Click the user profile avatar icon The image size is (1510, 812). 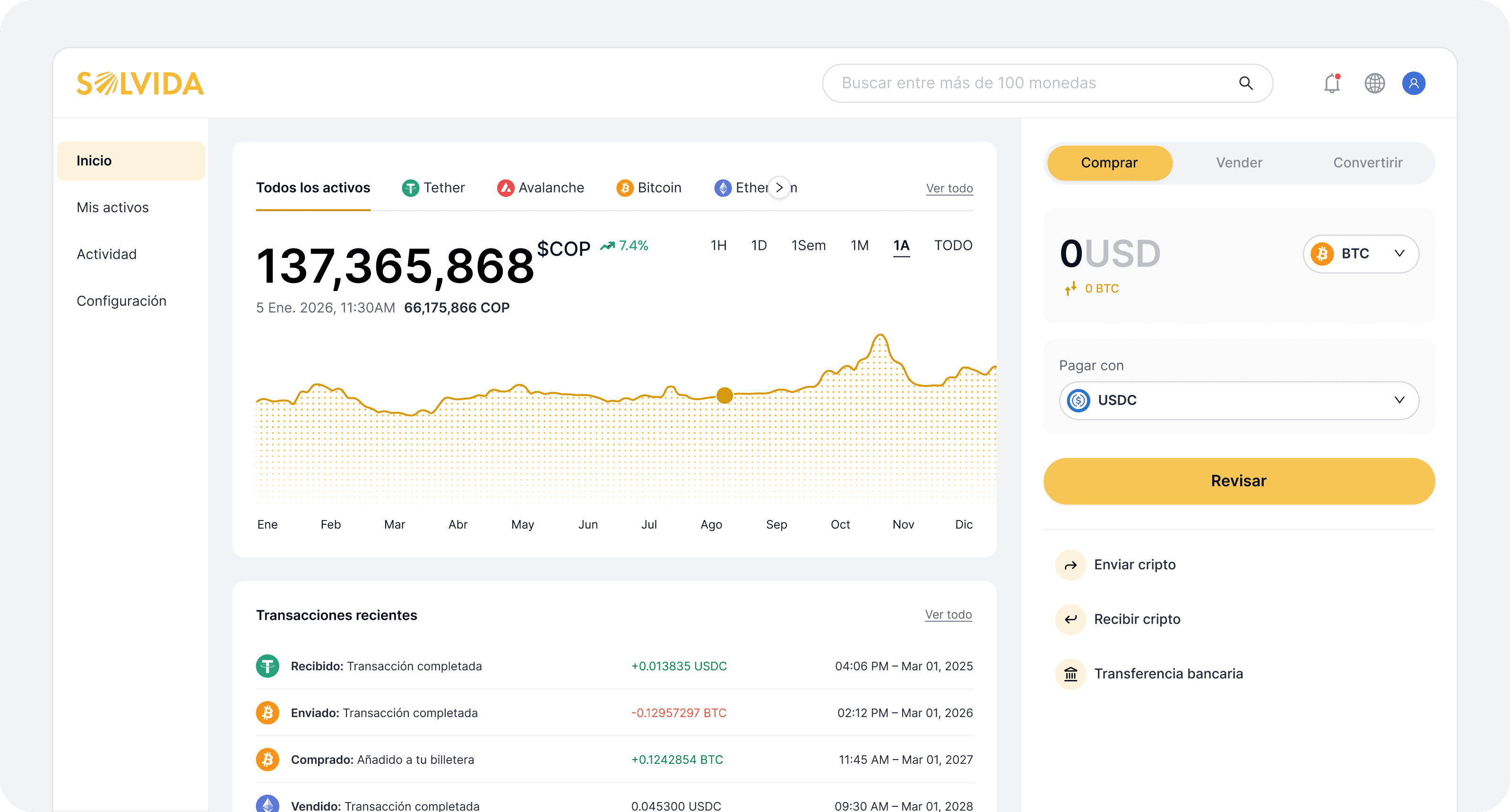1414,83
